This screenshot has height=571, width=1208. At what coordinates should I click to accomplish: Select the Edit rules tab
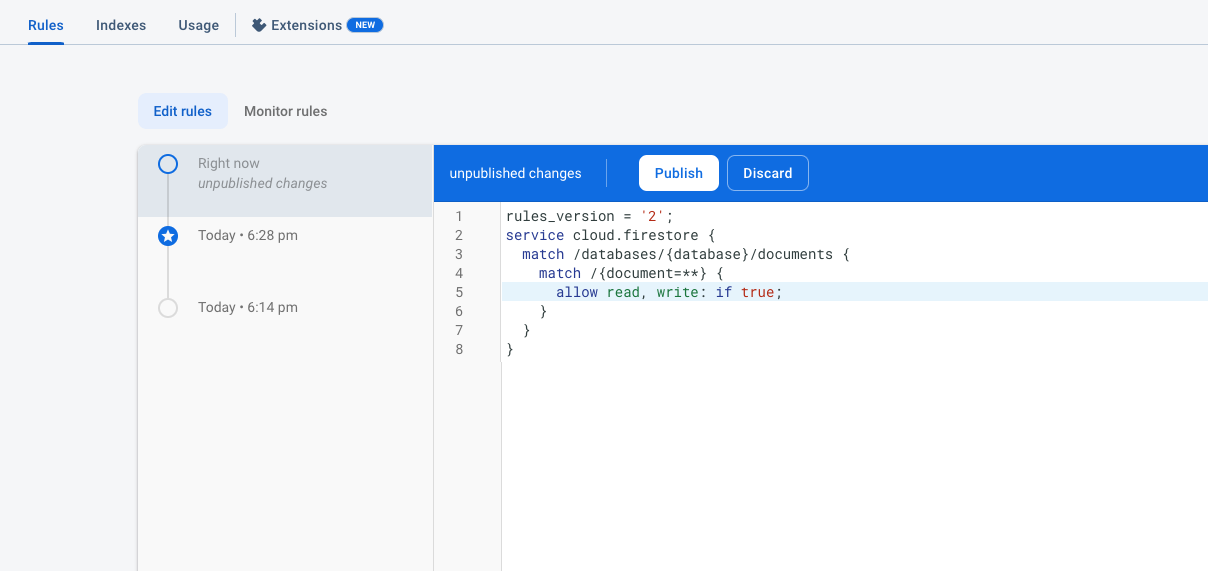pos(182,111)
